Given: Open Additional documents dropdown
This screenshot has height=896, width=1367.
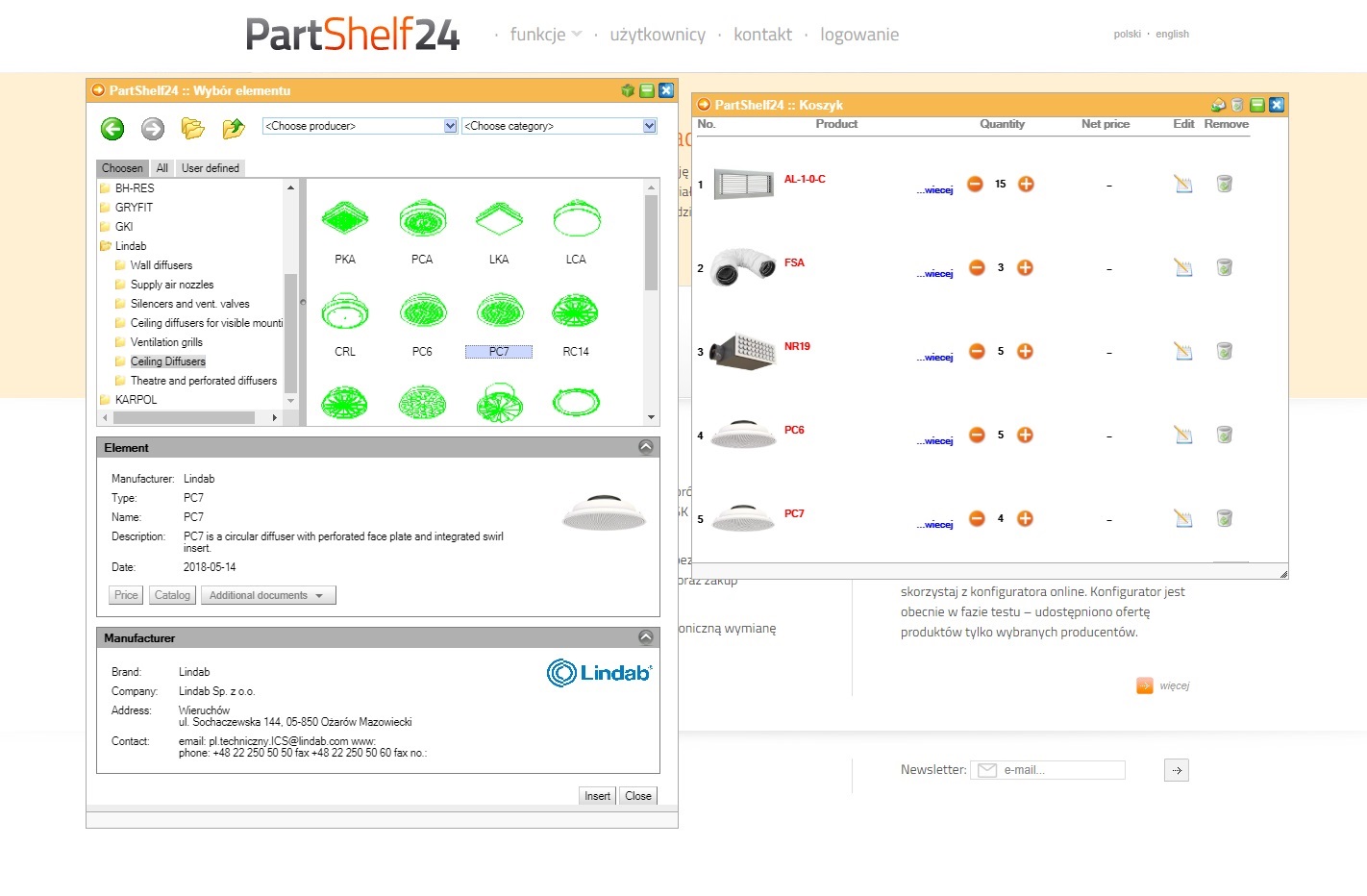Looking at the screenshot, I should pyautogui.click(x=268, y=595).
